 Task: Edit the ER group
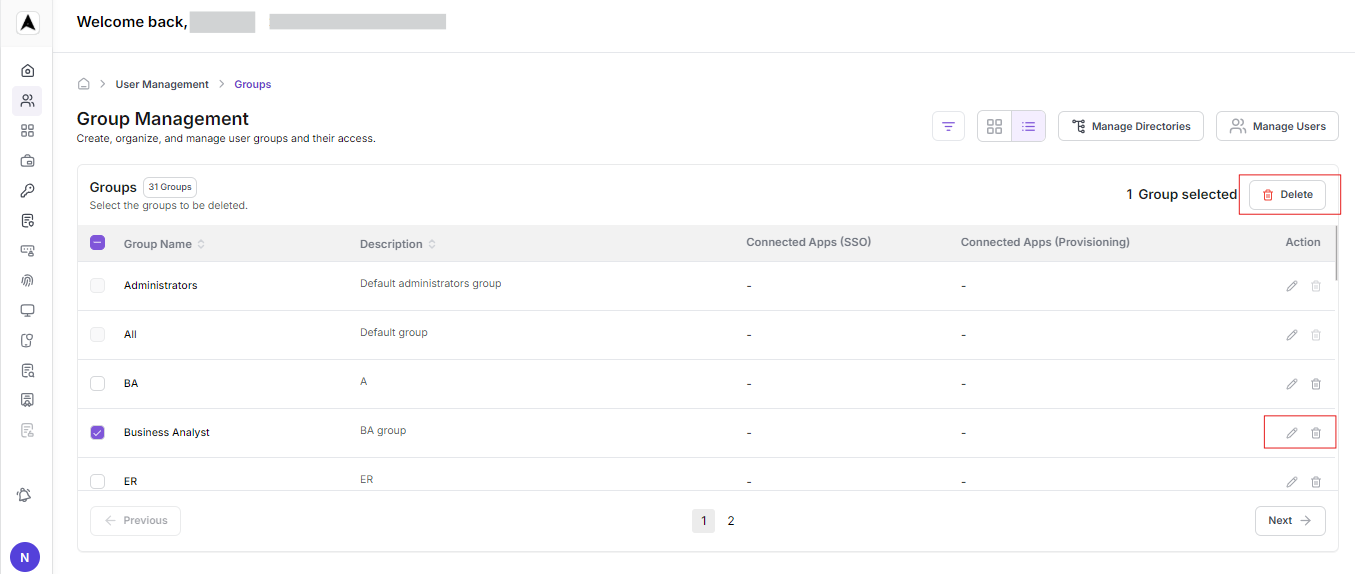1292,482
